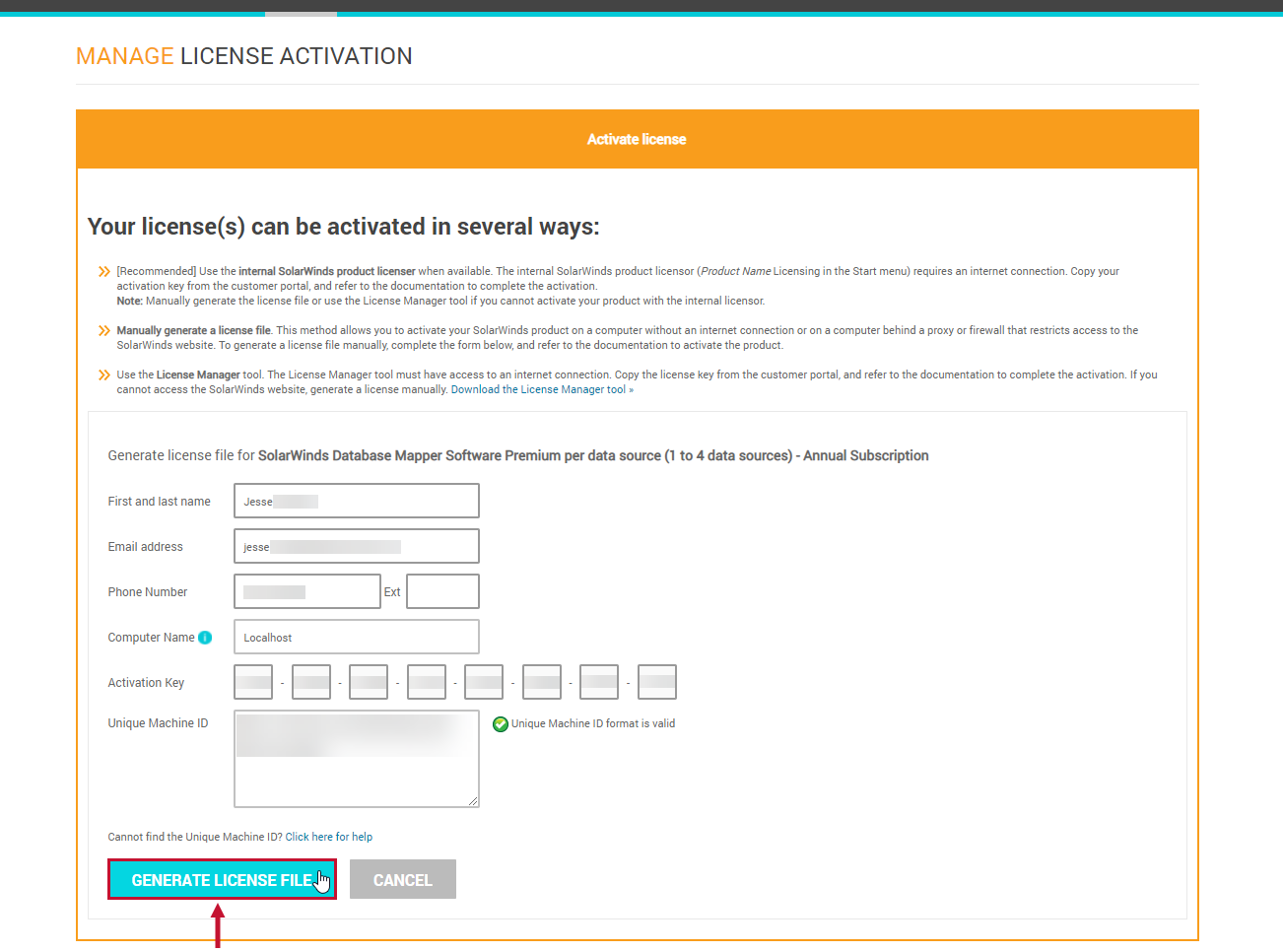Click the 'internal SolarWinds product licenser' bold text

(x=327, y=271)
